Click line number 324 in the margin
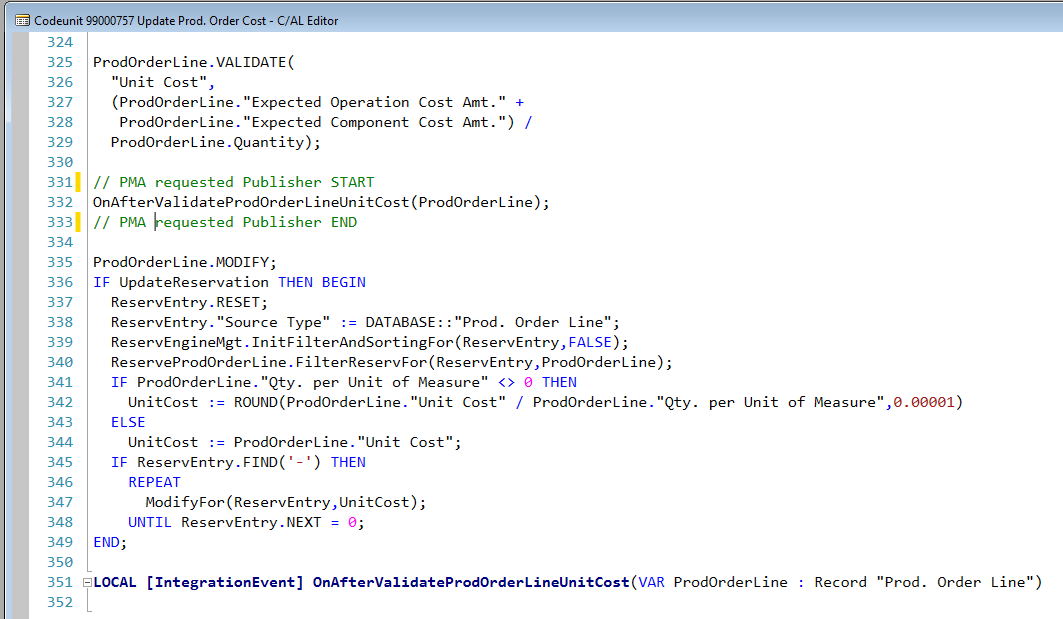Screen dimensions: 1063x619 tap(58, 42)
